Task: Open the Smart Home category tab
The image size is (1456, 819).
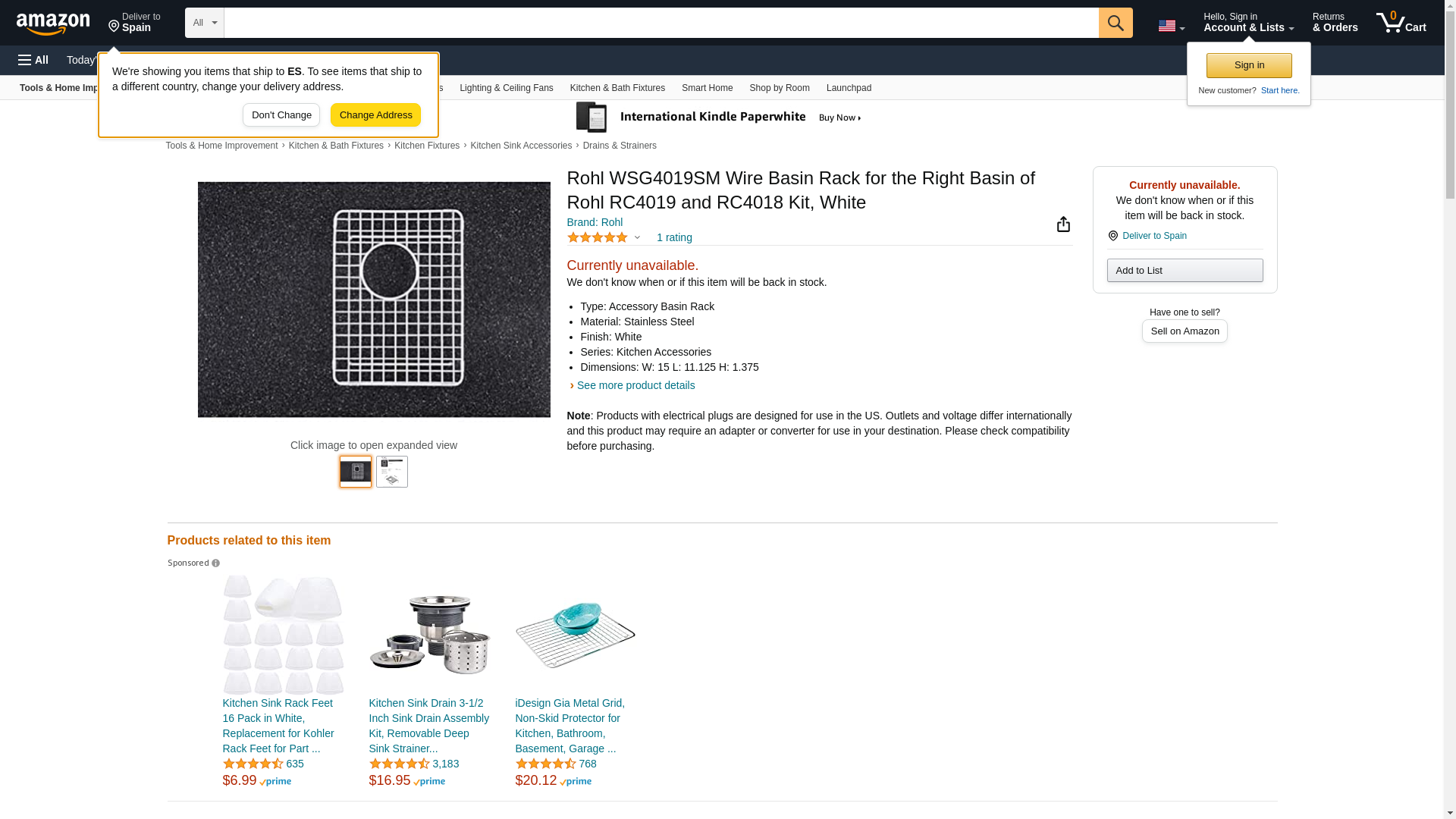Action: point(707,88)
